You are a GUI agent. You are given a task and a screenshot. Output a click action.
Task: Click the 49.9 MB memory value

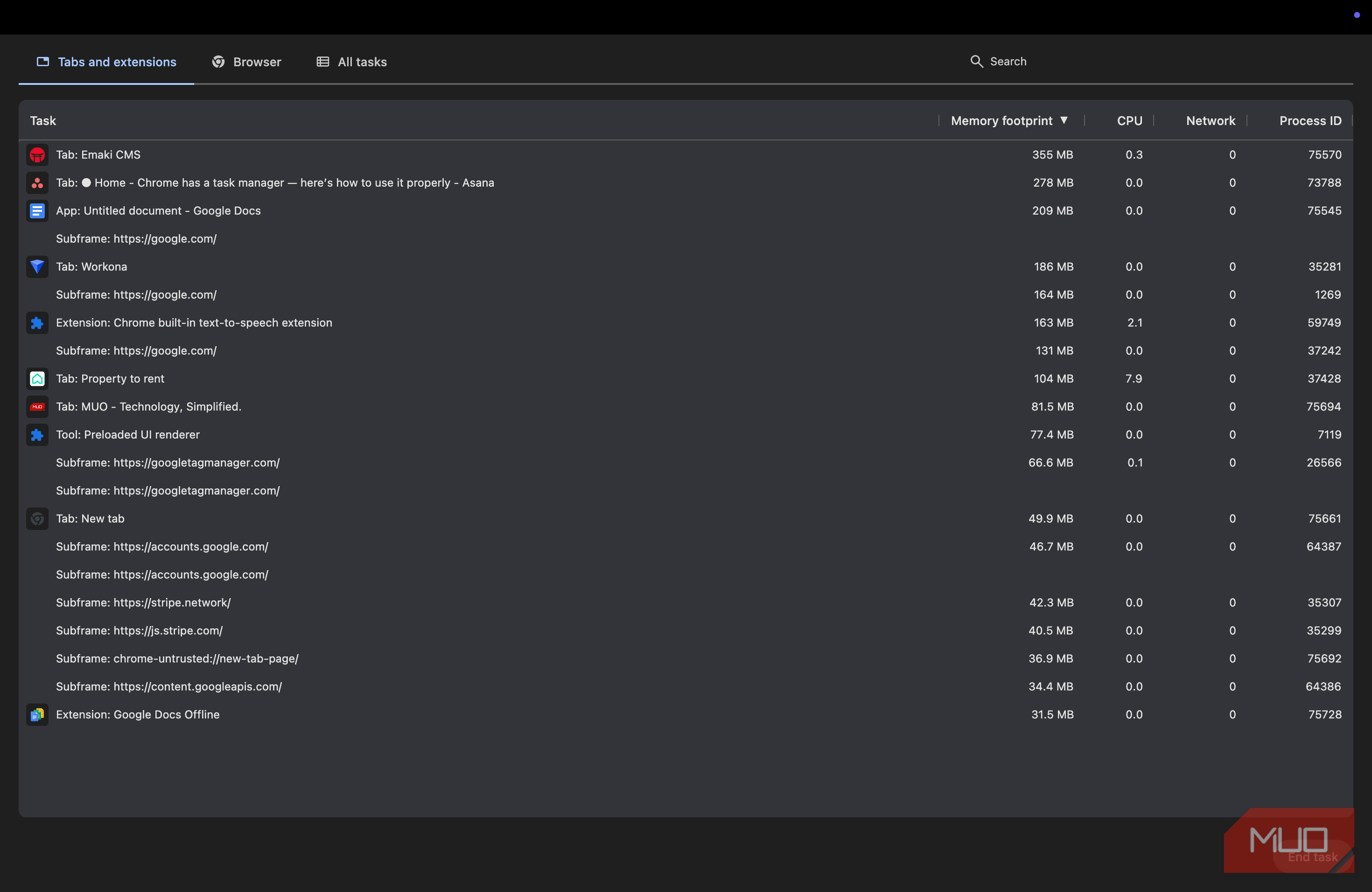coord(1051,519)
